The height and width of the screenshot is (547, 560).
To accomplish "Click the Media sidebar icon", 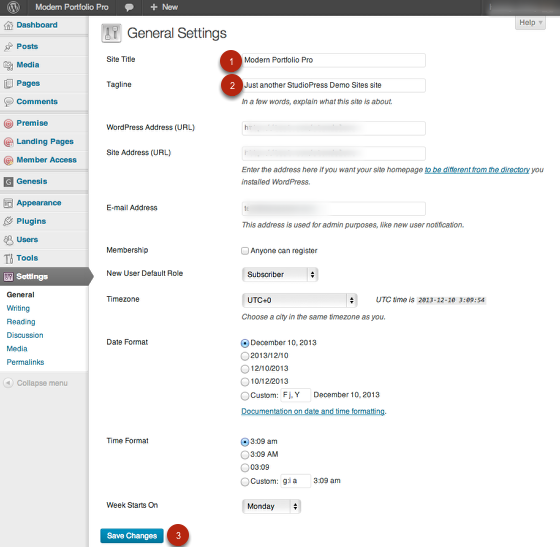I will (x=8, y=65).
